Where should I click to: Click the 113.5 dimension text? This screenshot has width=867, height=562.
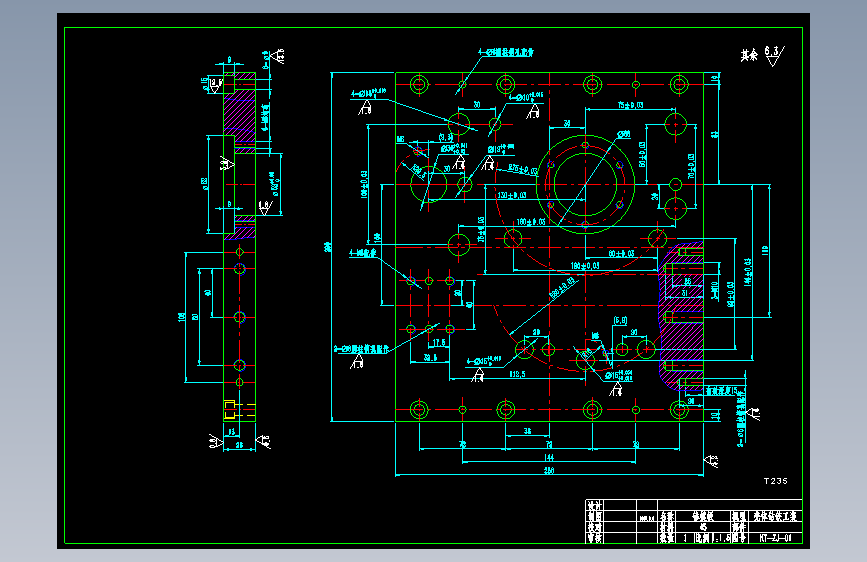click(517, 374)
